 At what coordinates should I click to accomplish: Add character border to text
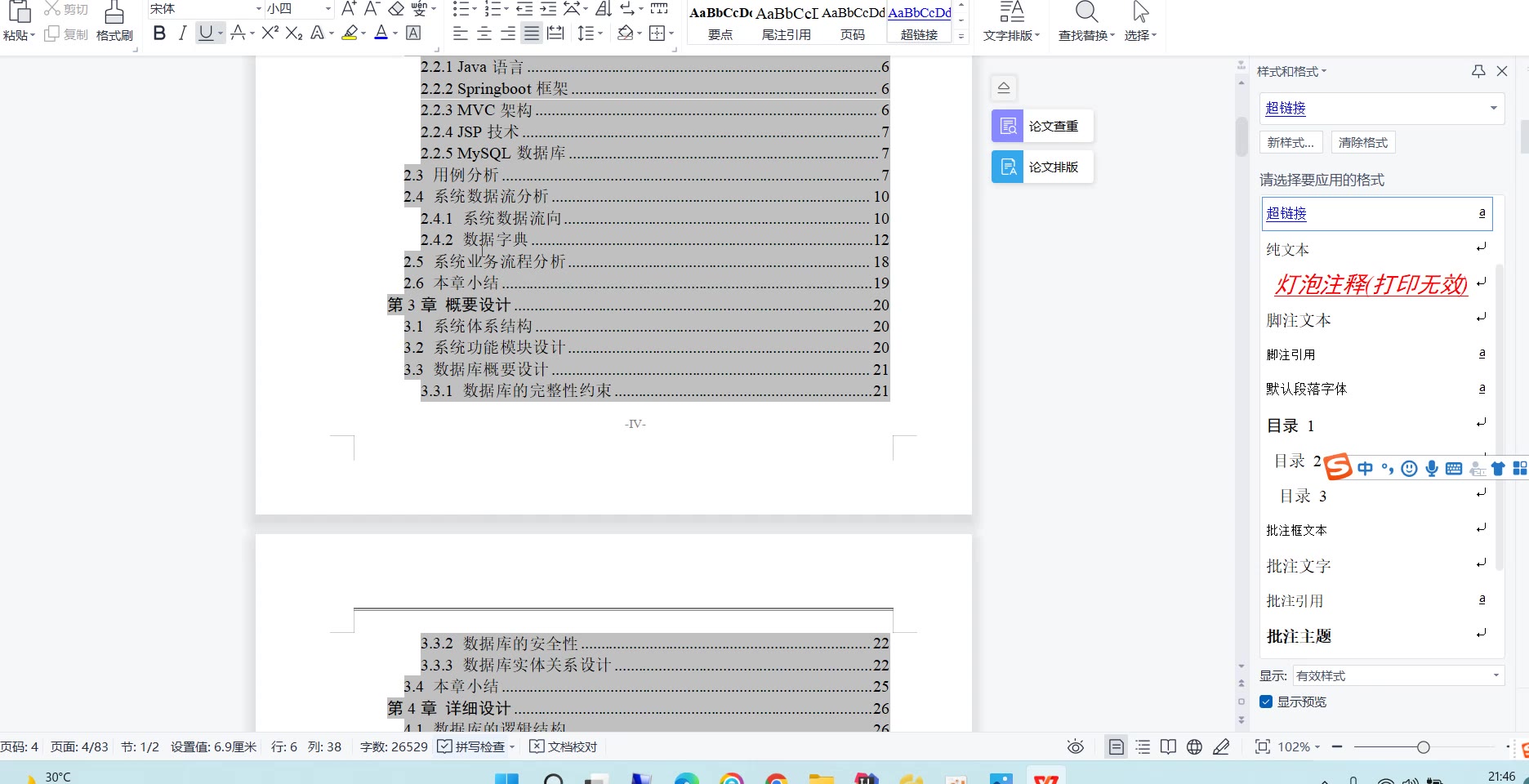pyautogui.click(x=413, y=33)
